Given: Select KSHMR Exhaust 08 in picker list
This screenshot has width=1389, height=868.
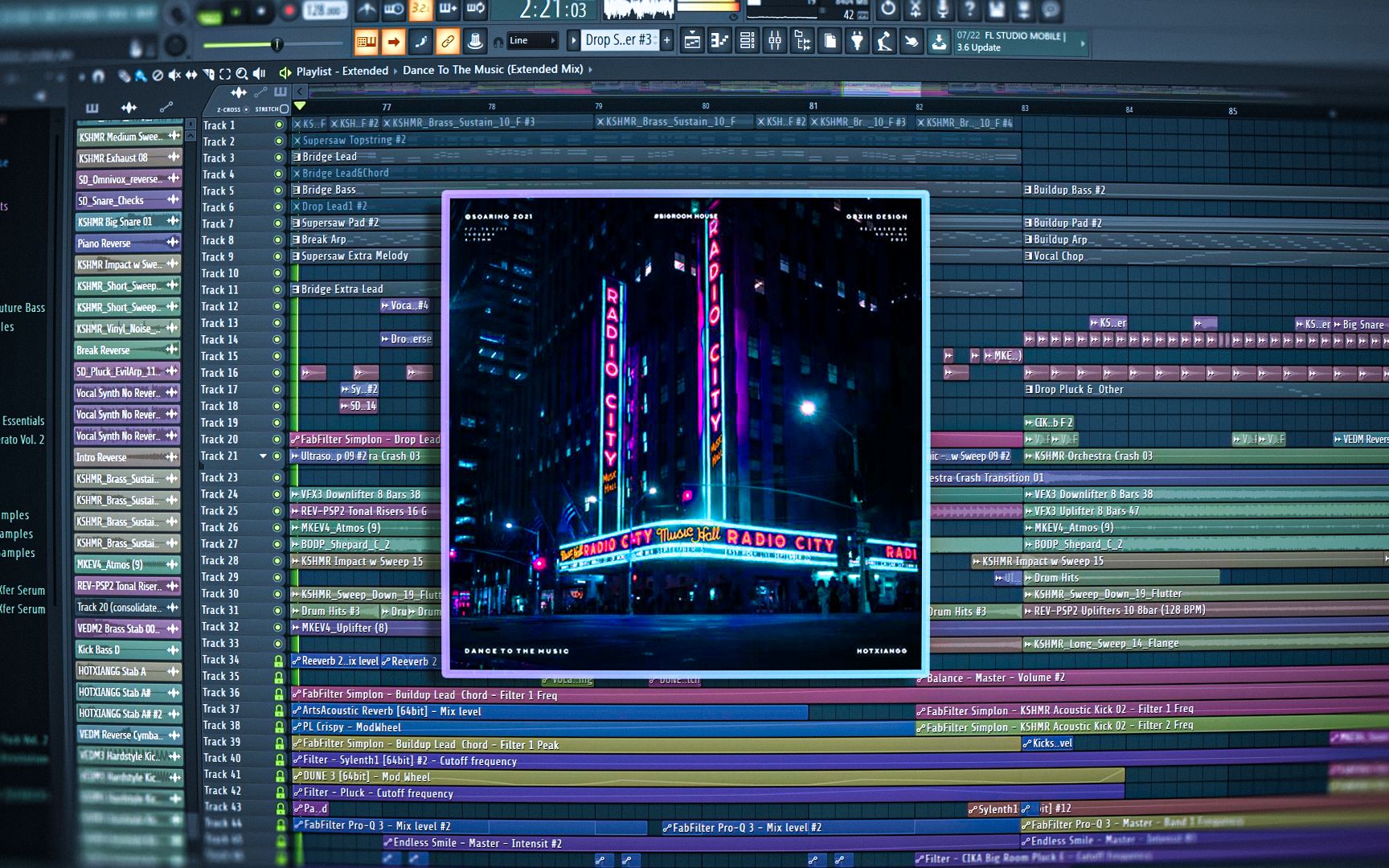Looking at the screenshot, I should (x=129, y=158).
